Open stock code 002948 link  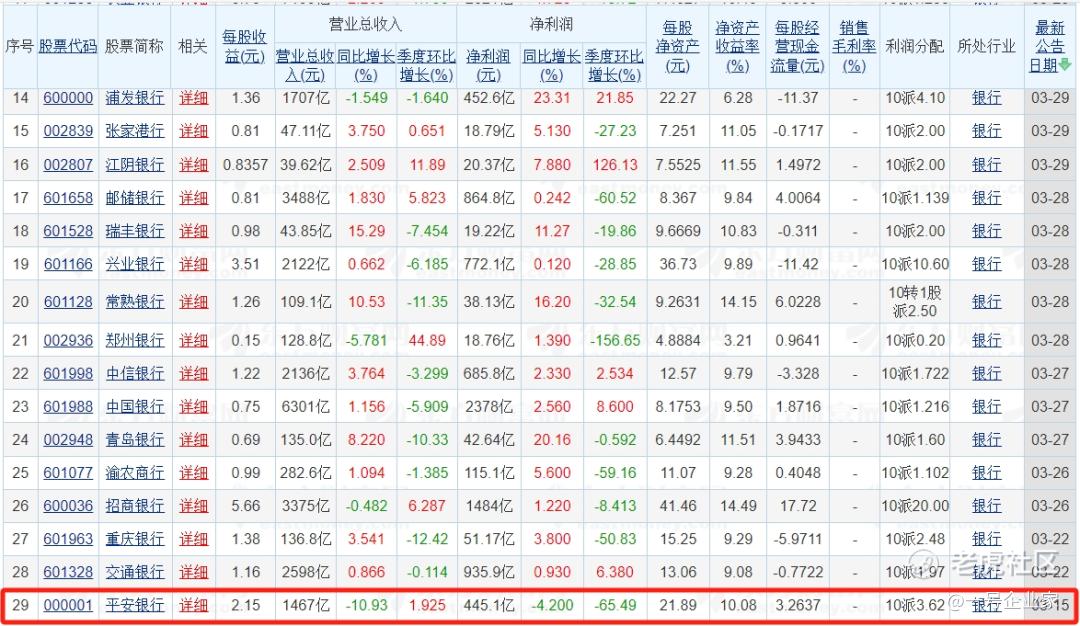pos(68,439)
